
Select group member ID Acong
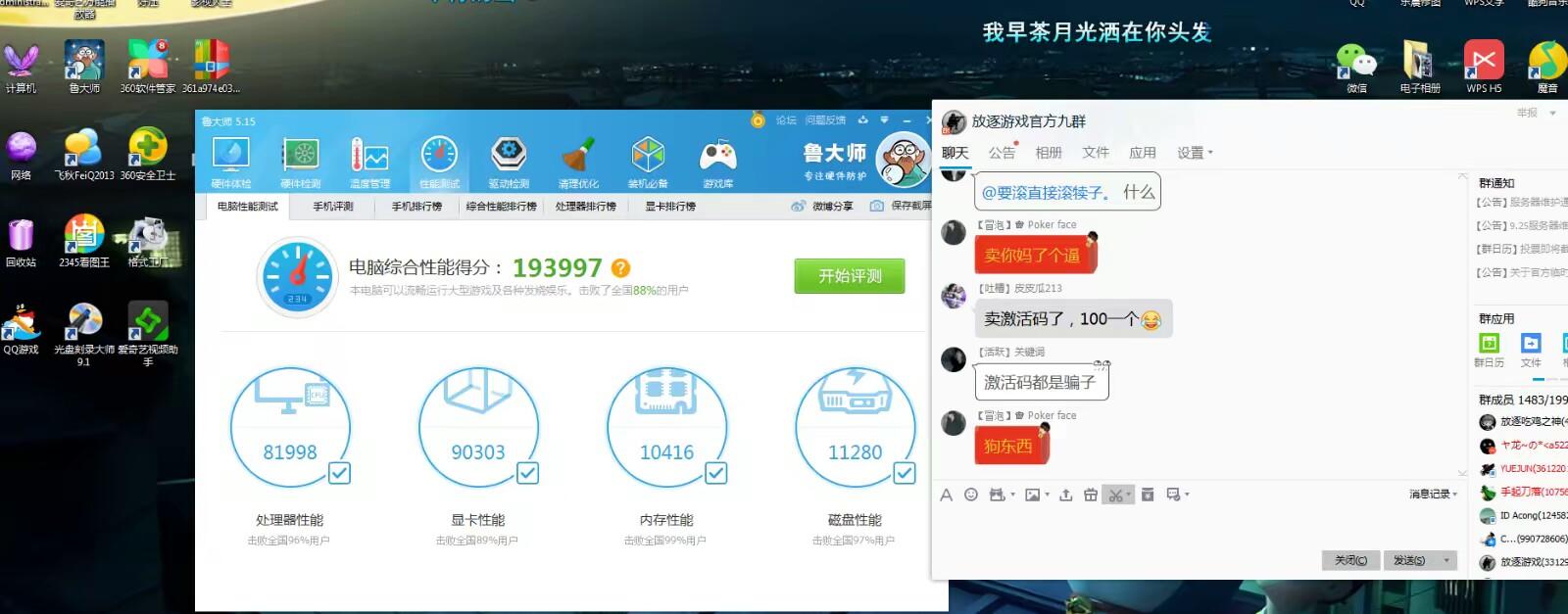1523,515
